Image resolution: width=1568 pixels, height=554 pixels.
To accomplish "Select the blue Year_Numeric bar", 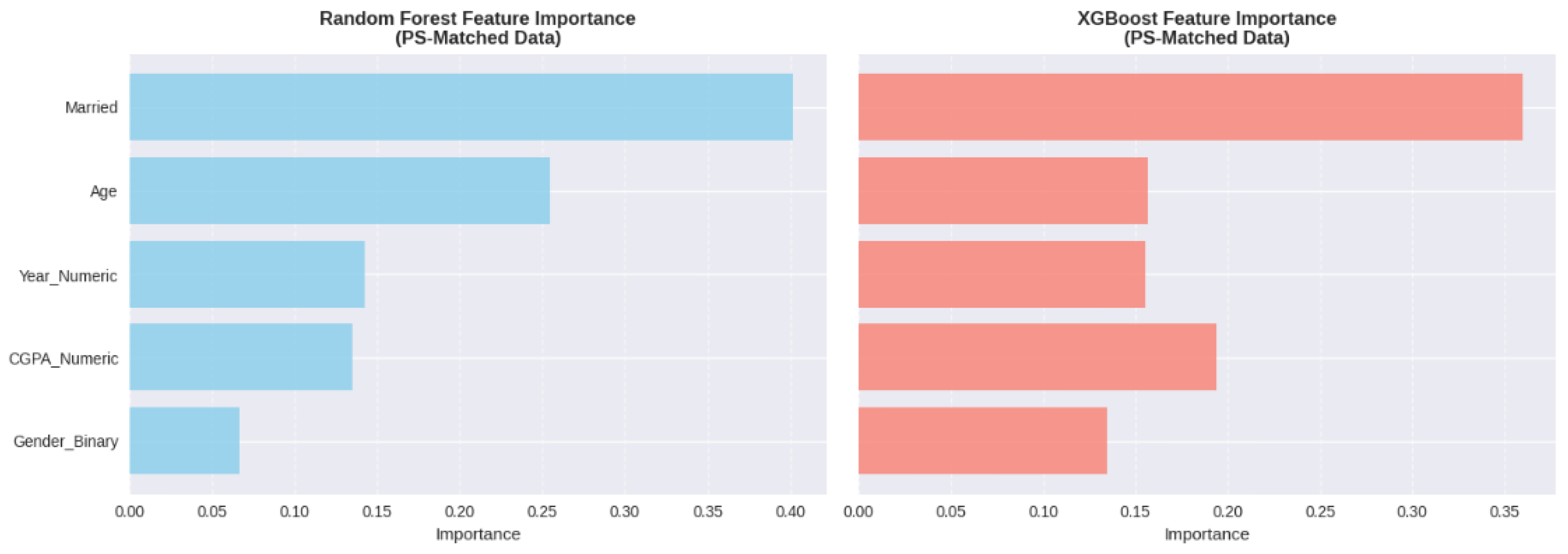I will click(x=247, y=274).
